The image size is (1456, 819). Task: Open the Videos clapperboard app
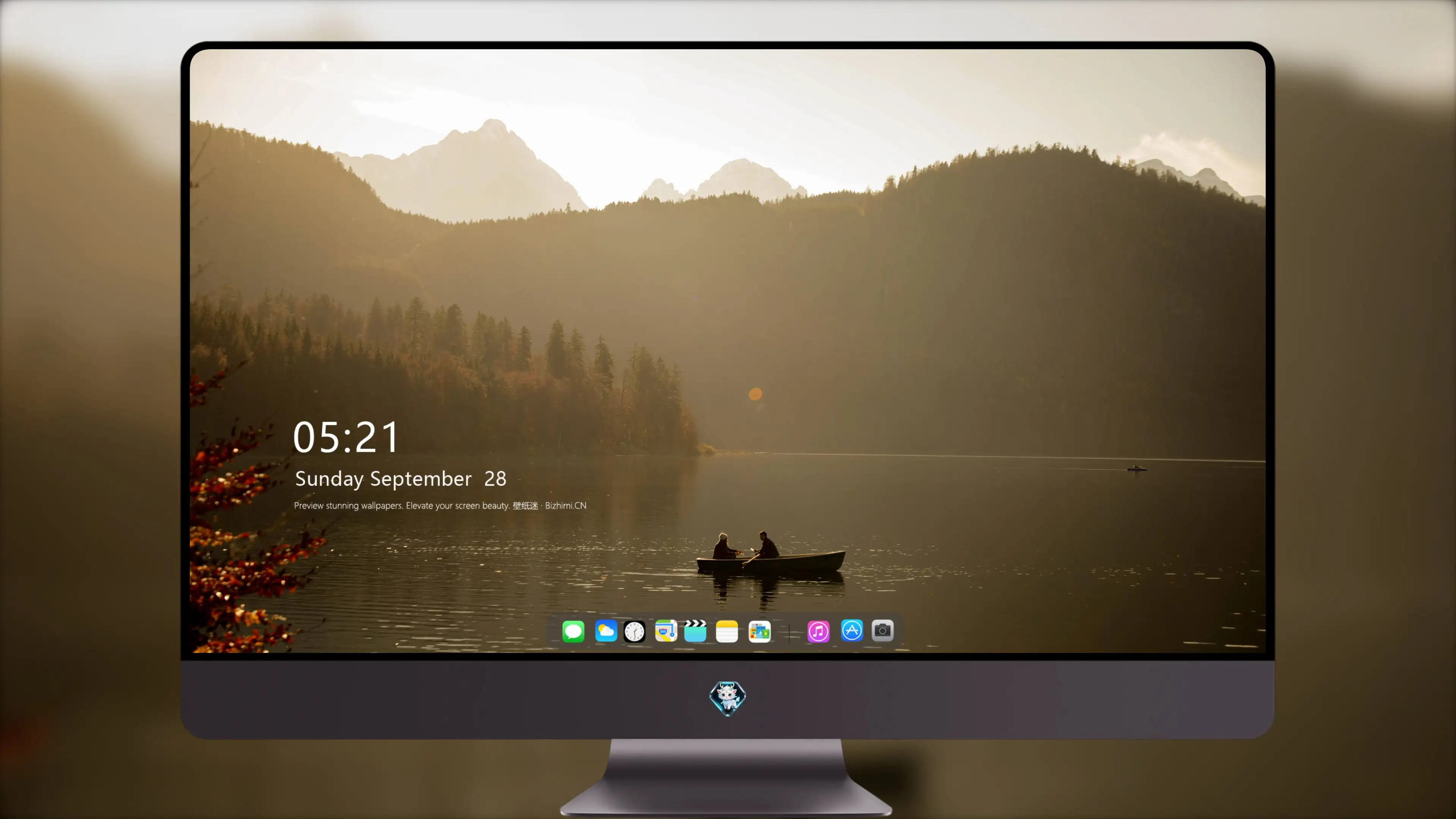[x=695, y=631]
